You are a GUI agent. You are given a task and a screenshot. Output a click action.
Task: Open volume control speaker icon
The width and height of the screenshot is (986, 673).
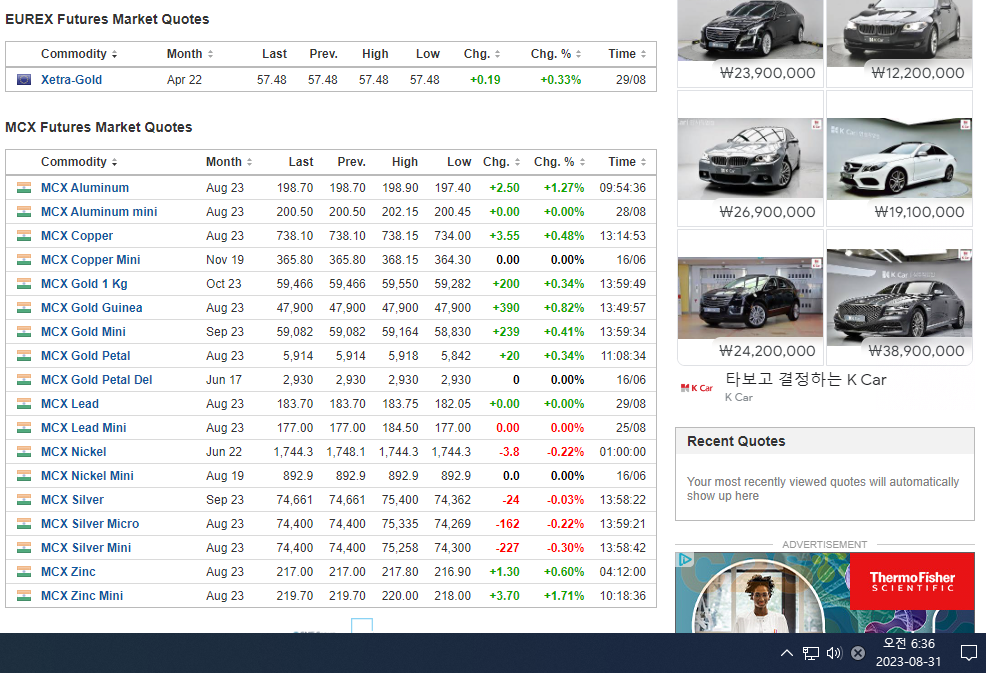point(834,653)
